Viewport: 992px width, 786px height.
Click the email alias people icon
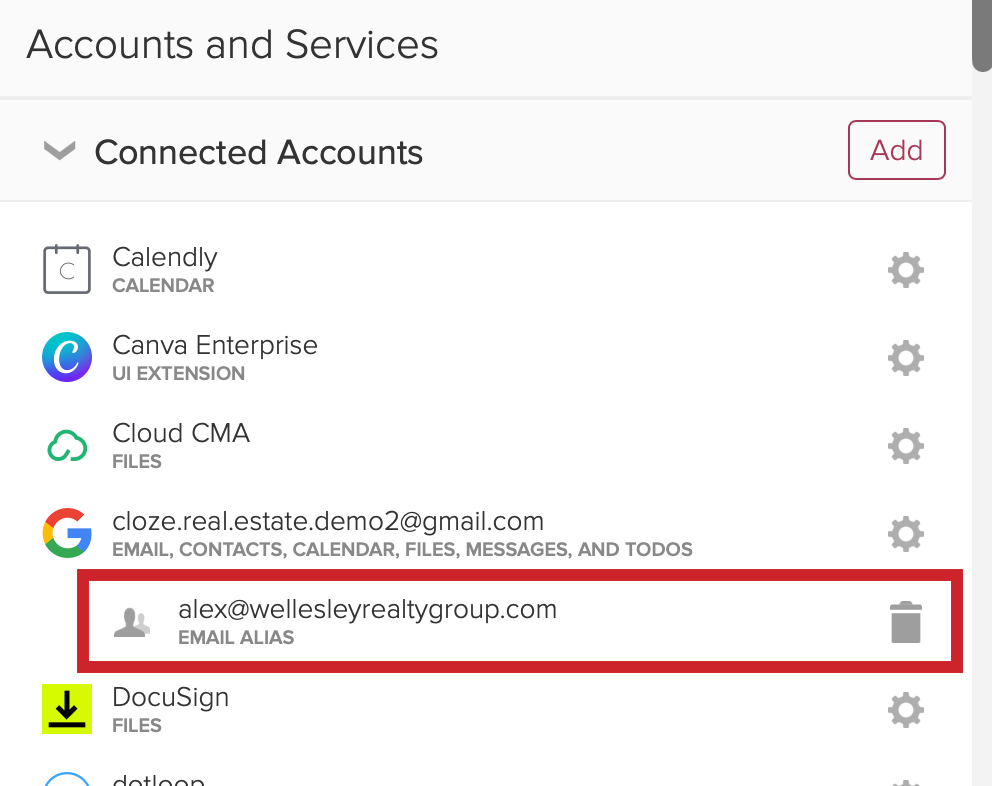(x=132, y=622)
